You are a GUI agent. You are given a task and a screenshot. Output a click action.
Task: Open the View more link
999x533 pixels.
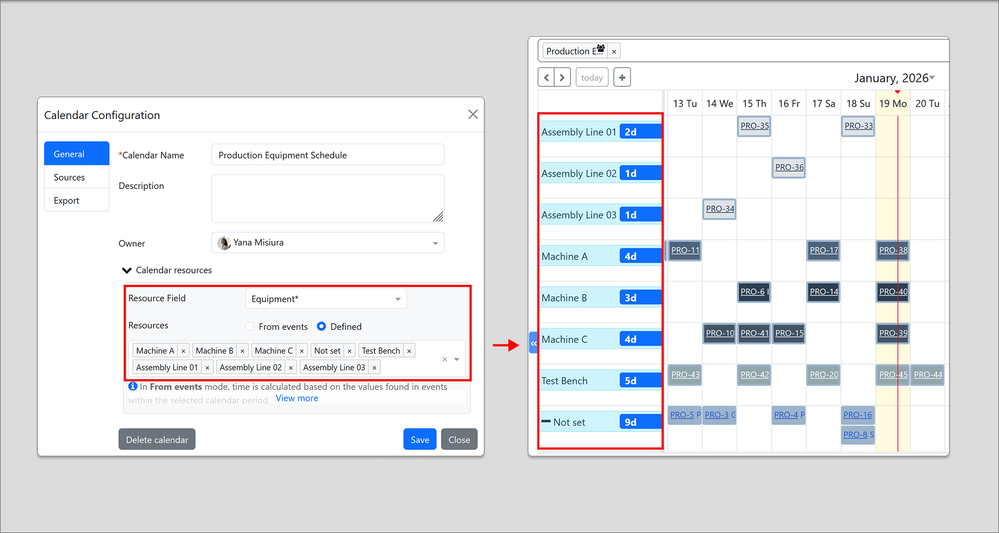(297, 398)
